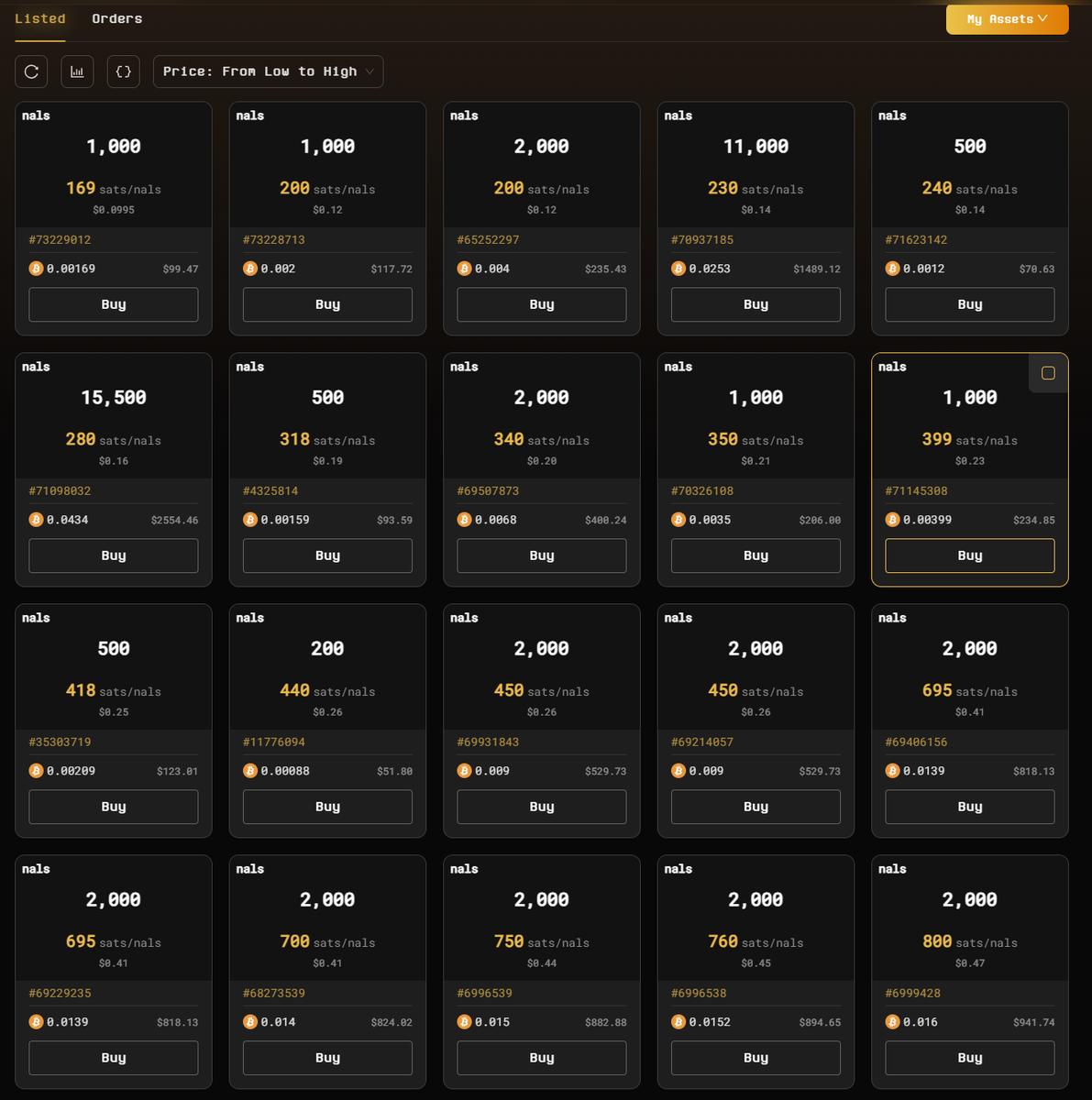The image size is (1092, 1100).
Task: Click the Bitcoin icon beside 0.00088
Action: point(249,771)
